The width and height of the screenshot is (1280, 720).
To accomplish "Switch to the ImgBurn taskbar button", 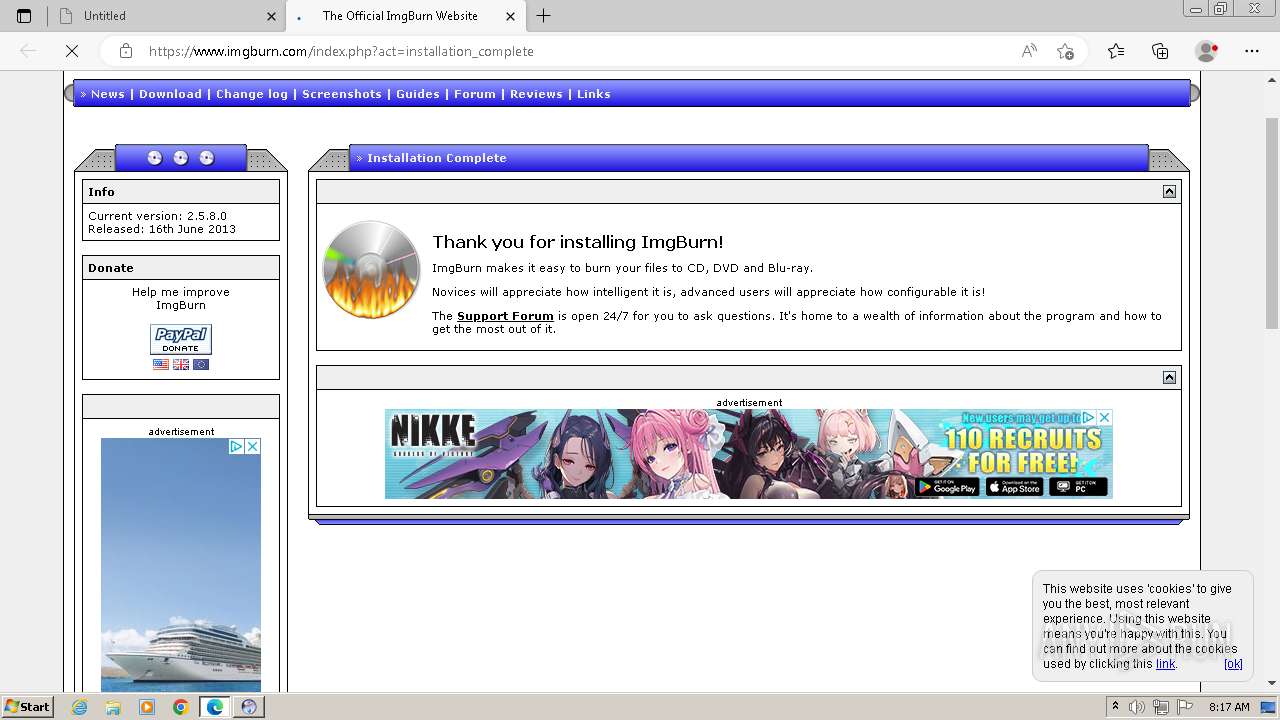I will click(x=249, y=707).
